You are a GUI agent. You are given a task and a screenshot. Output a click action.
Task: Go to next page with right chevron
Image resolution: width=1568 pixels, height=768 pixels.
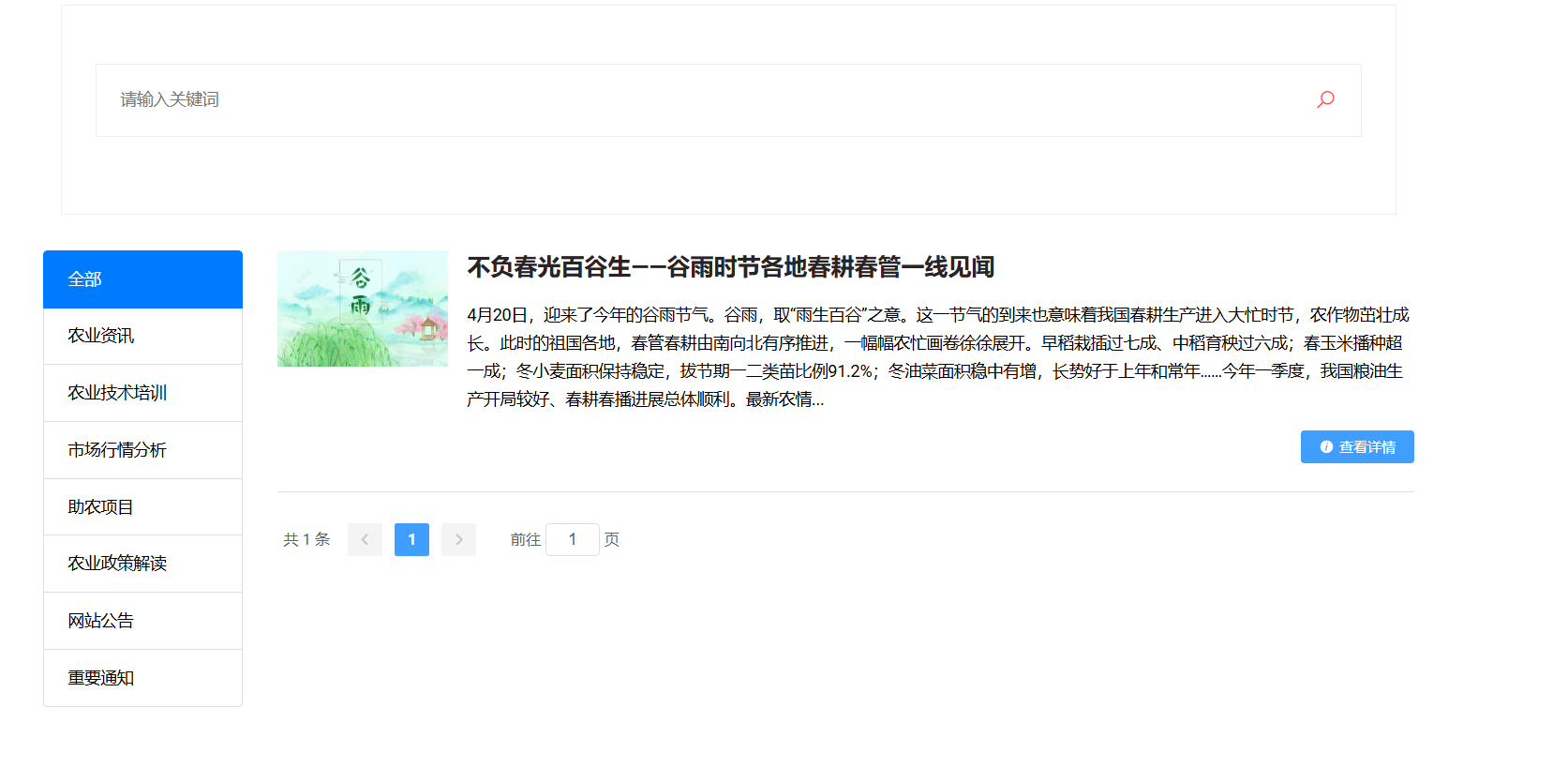coord(458,539)
